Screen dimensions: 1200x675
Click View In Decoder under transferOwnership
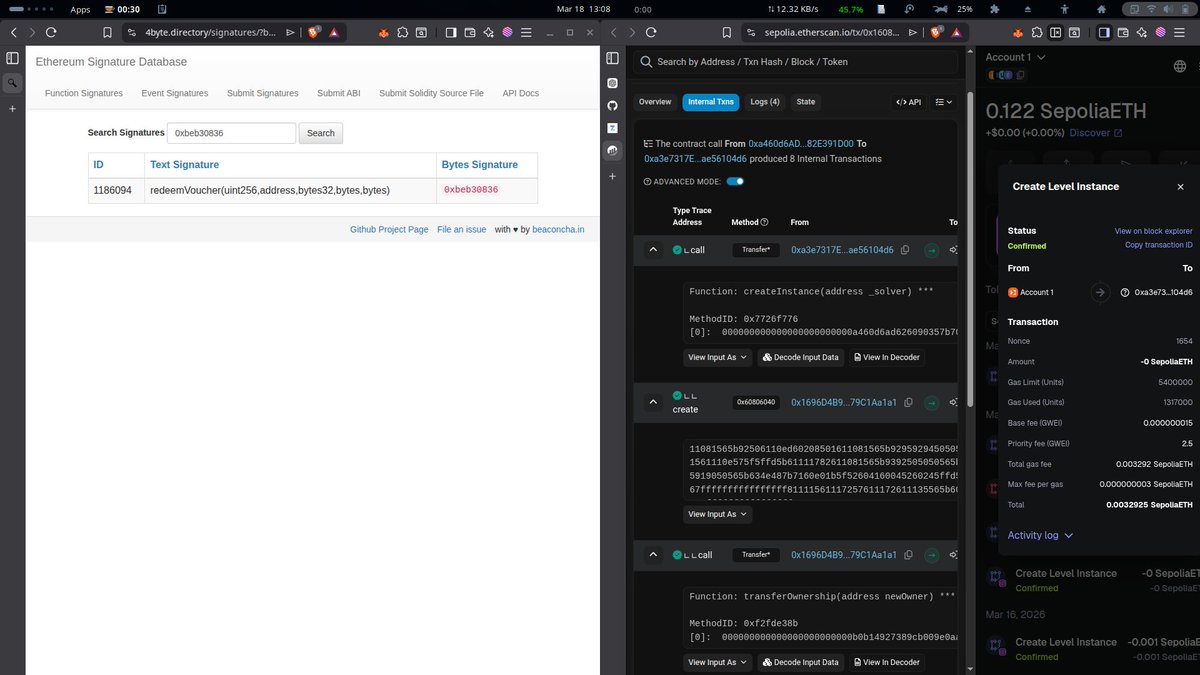[x=886, y=662]
